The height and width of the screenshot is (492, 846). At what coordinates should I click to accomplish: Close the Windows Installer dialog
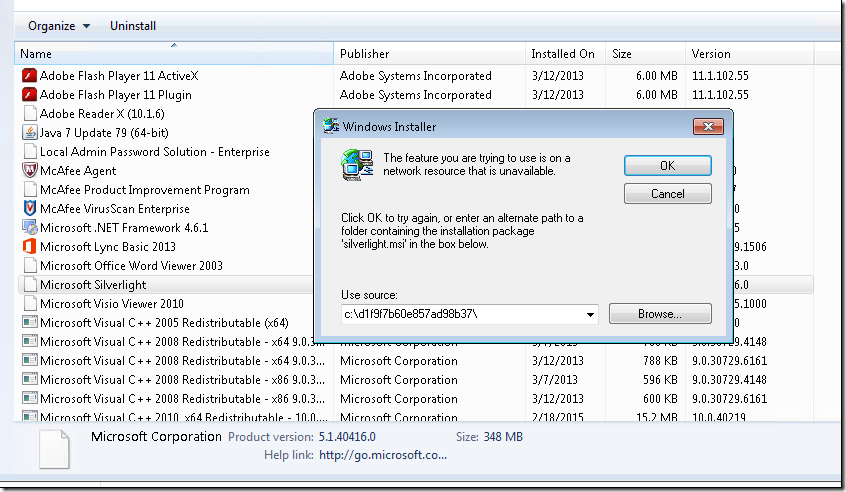(x=708, y=126)
